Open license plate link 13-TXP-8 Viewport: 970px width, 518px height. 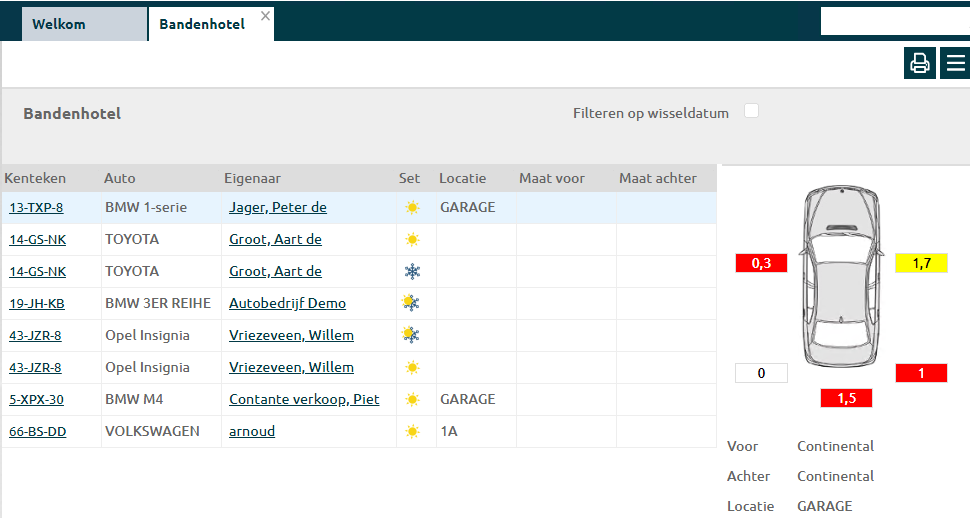click(x=36, y=208)
